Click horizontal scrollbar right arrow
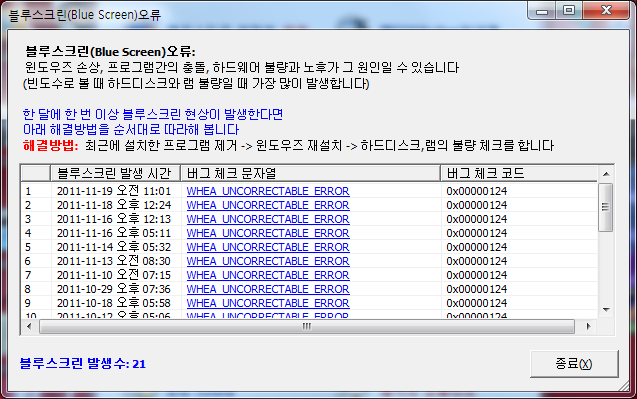 pyautogui.click(x=588, y=326)
